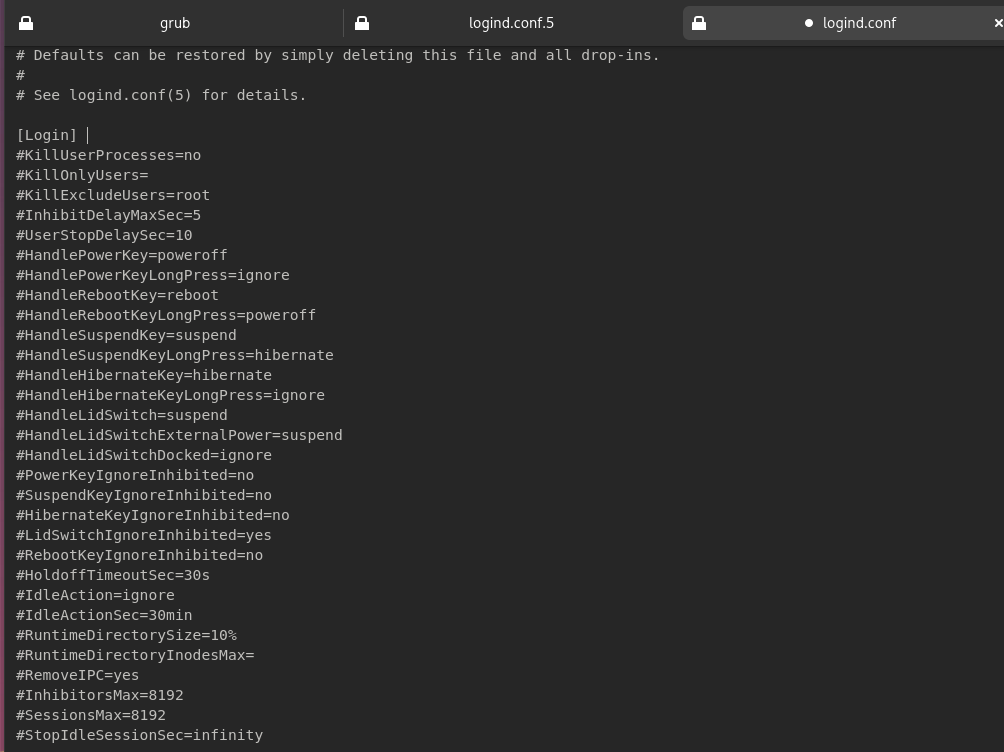Click the #HandleSuspendKey=suspend line
Viewport: 1004px width, 752px height.
[126, 335]
